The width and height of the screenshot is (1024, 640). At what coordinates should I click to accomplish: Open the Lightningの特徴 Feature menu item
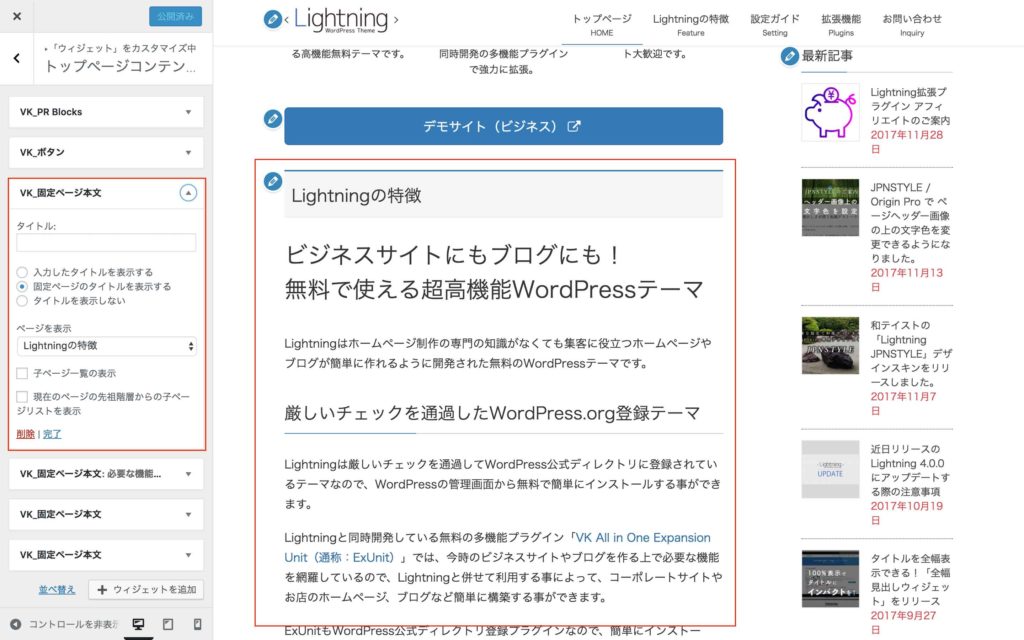pos(690,24)
